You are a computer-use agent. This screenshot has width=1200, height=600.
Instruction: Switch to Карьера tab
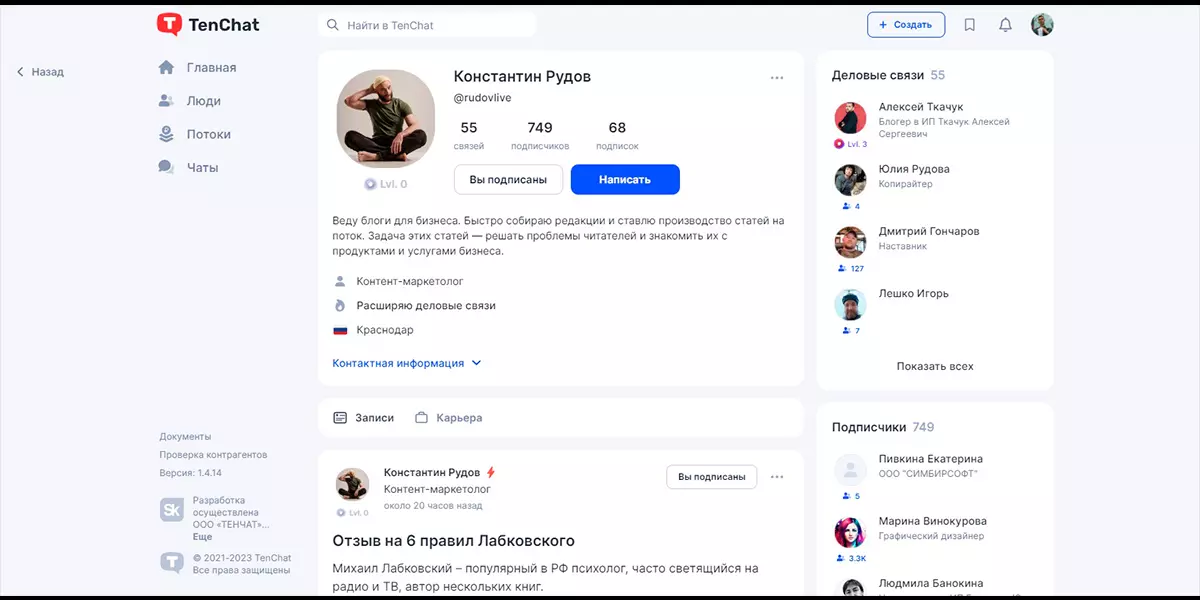pyautogui.click(x=449, y=418)
